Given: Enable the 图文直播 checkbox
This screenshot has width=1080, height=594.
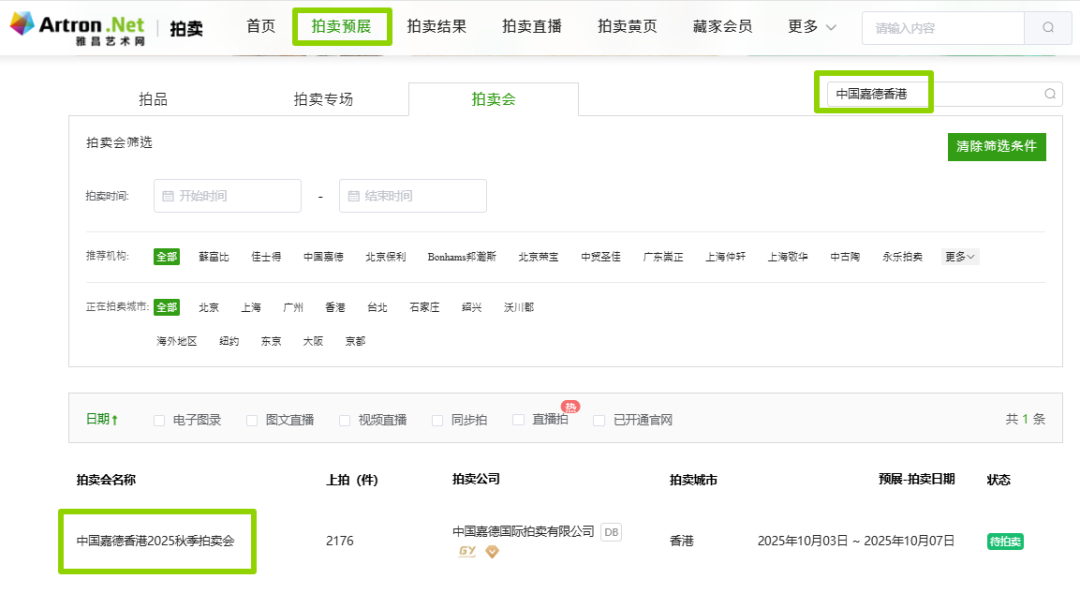Looking at the screenshot, I should [252, 420].
